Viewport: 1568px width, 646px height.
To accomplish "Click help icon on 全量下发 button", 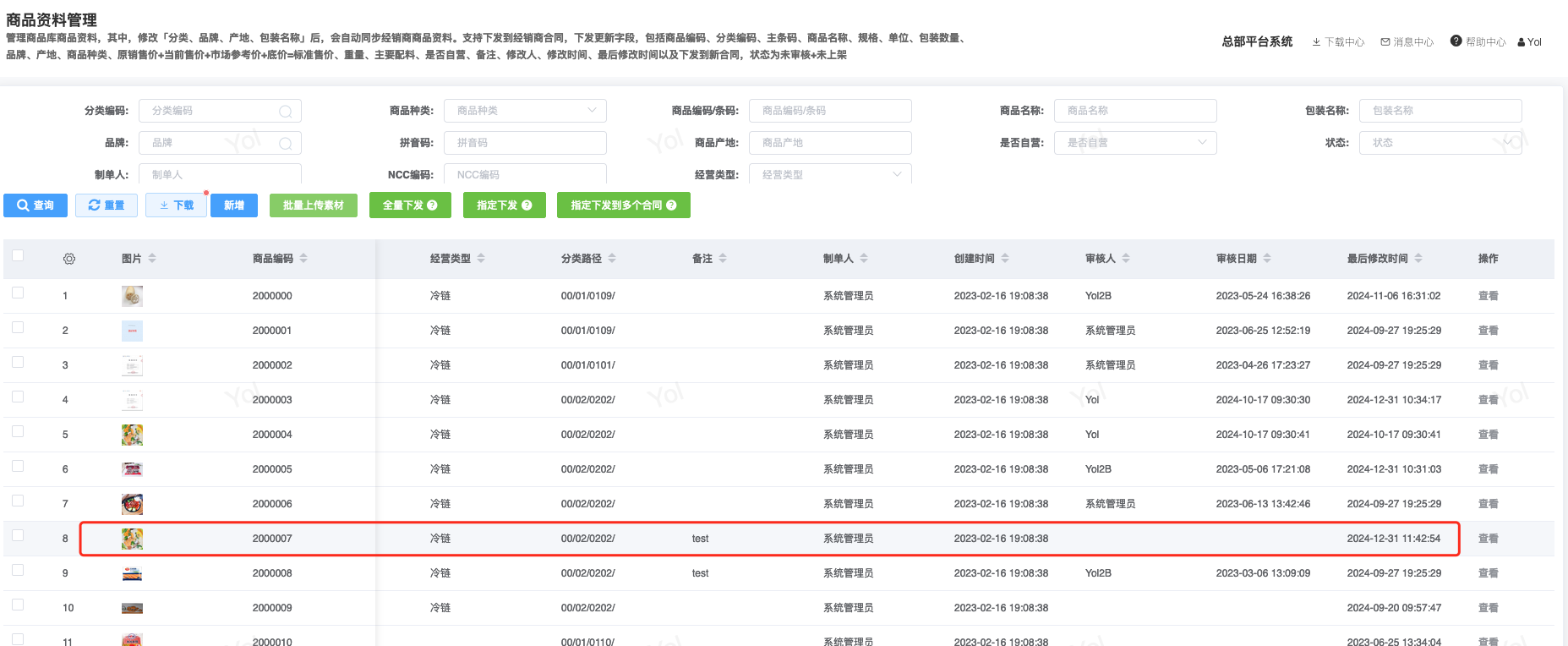I will tap(432, 205).
